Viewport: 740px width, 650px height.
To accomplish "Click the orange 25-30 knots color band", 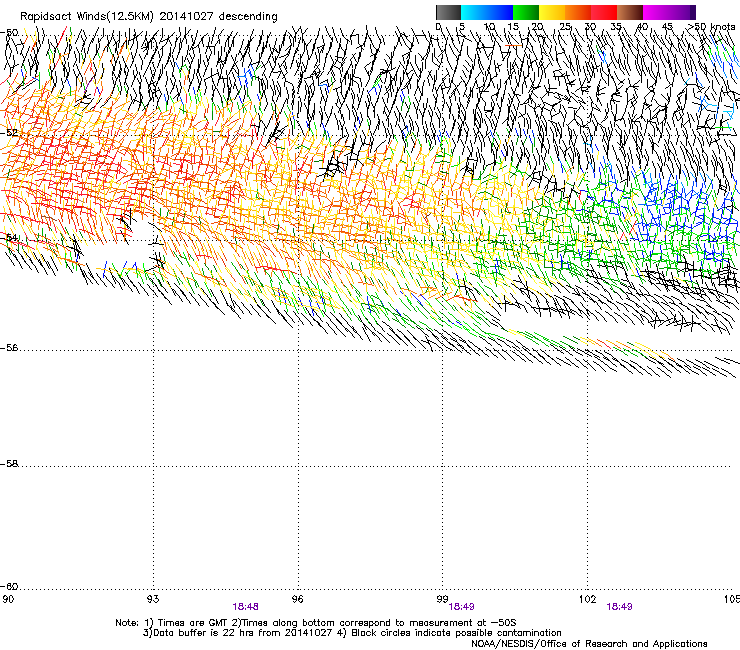I will coord(578,12).
